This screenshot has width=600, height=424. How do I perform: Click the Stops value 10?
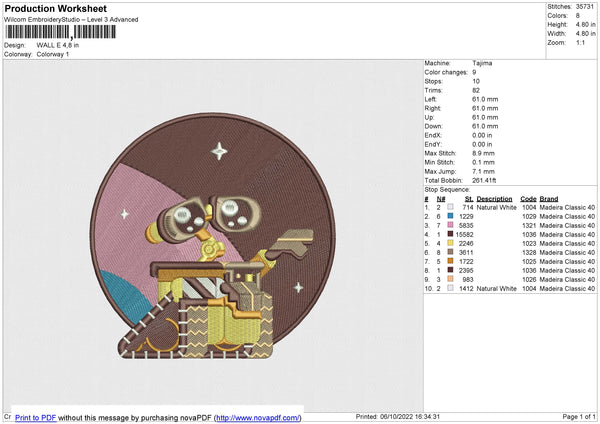click(x=476, y=81)
